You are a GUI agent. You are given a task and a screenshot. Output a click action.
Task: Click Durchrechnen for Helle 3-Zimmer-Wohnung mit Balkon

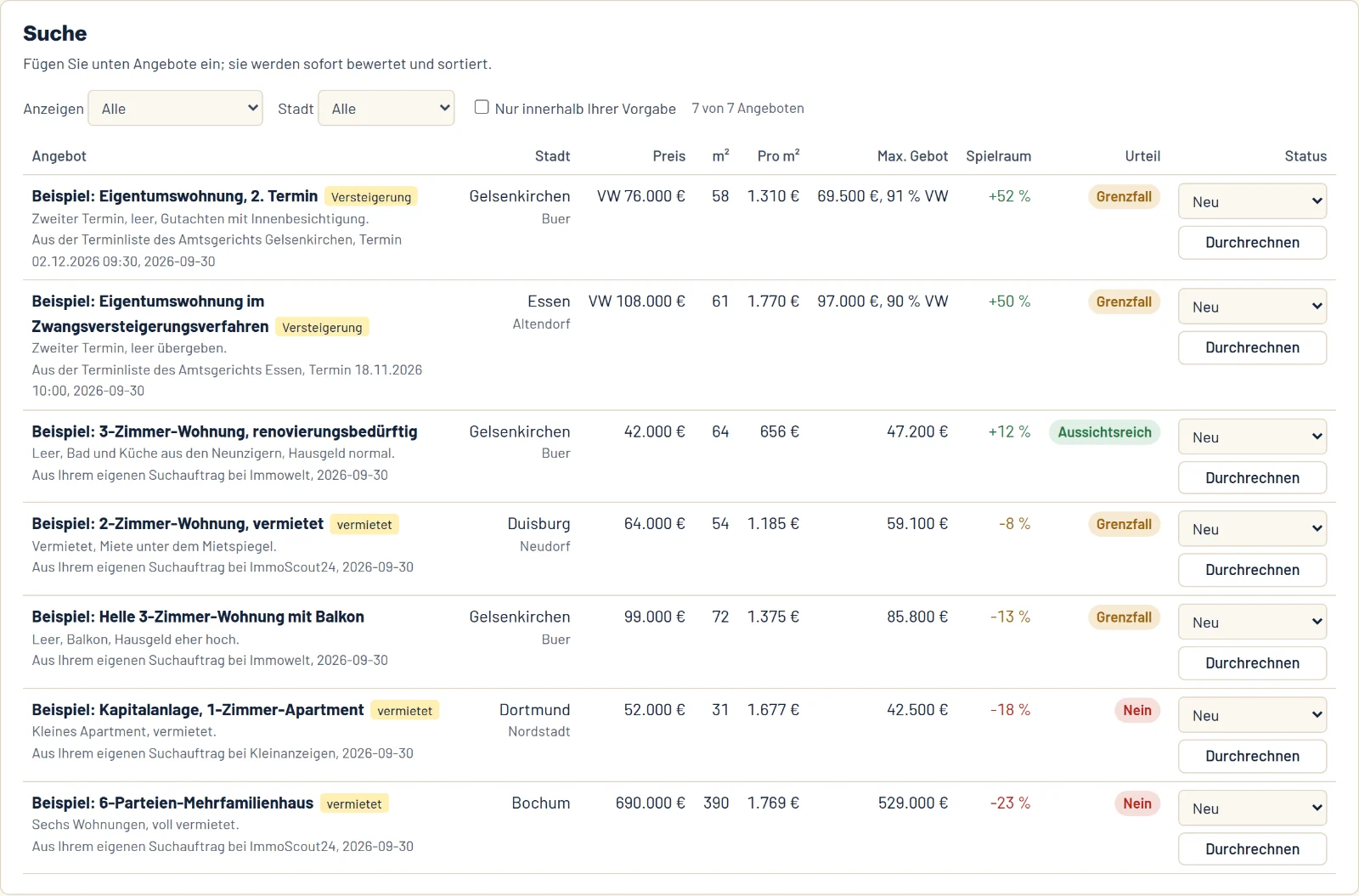1253,663
